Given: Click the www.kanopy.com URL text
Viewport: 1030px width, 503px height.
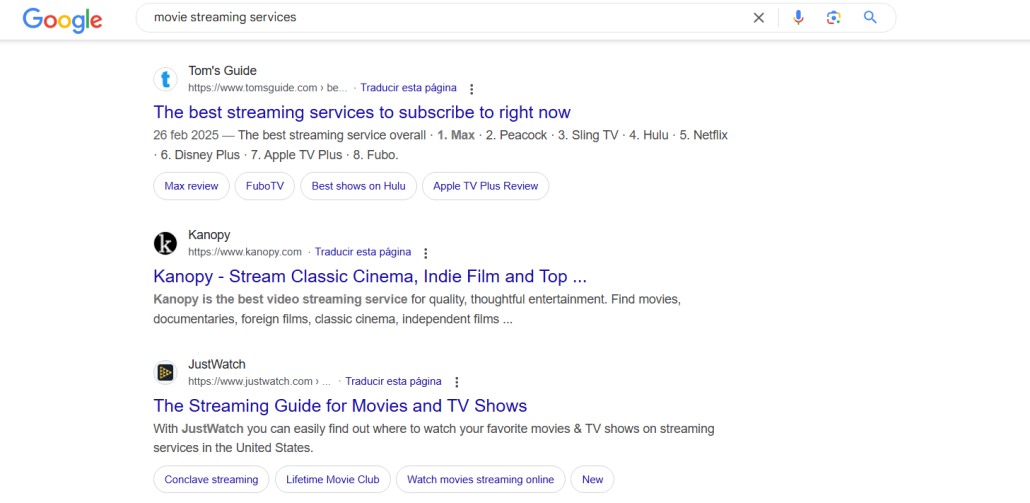Looking at the screenshot, I should [x=245, y=252].
